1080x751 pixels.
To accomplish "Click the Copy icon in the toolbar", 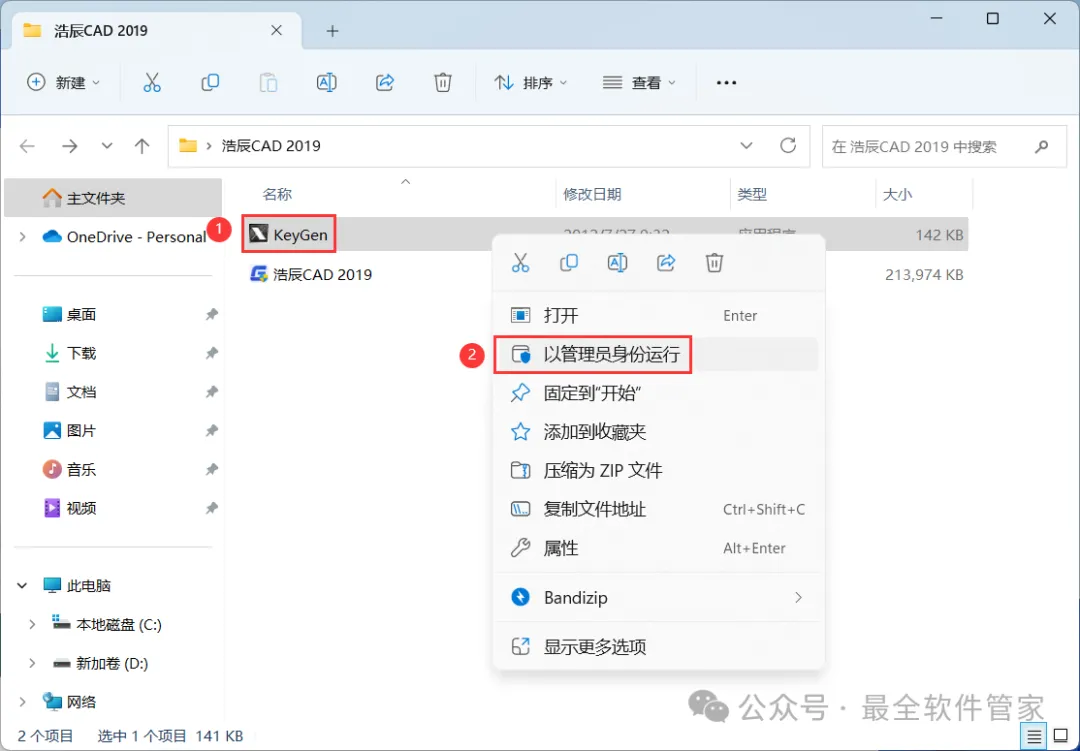I will (x=210, y=83).
